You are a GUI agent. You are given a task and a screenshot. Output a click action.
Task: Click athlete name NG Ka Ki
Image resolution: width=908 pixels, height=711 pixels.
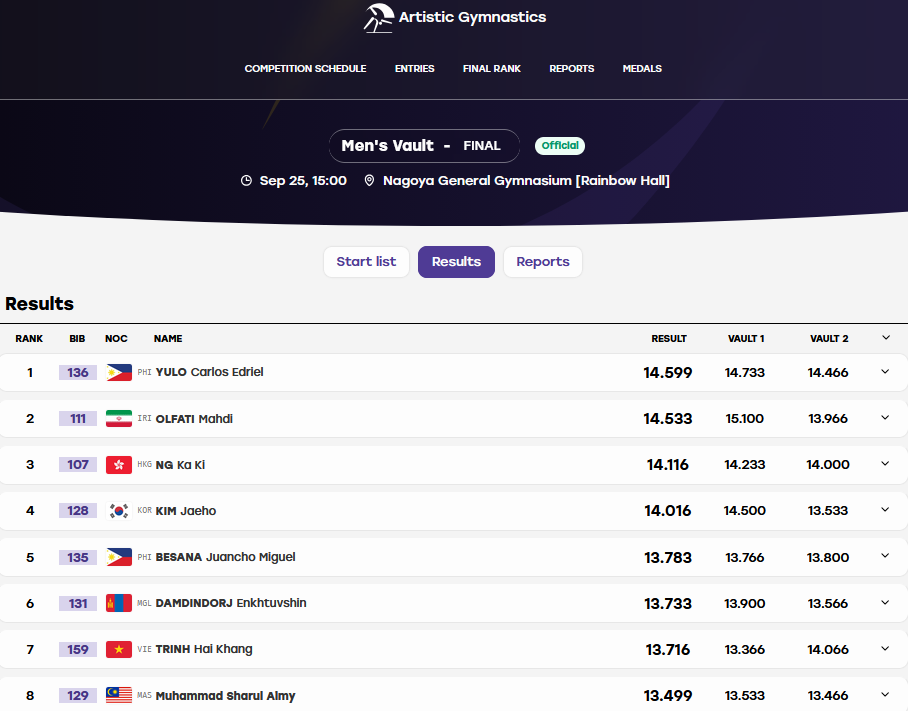[x=180, y=465]
